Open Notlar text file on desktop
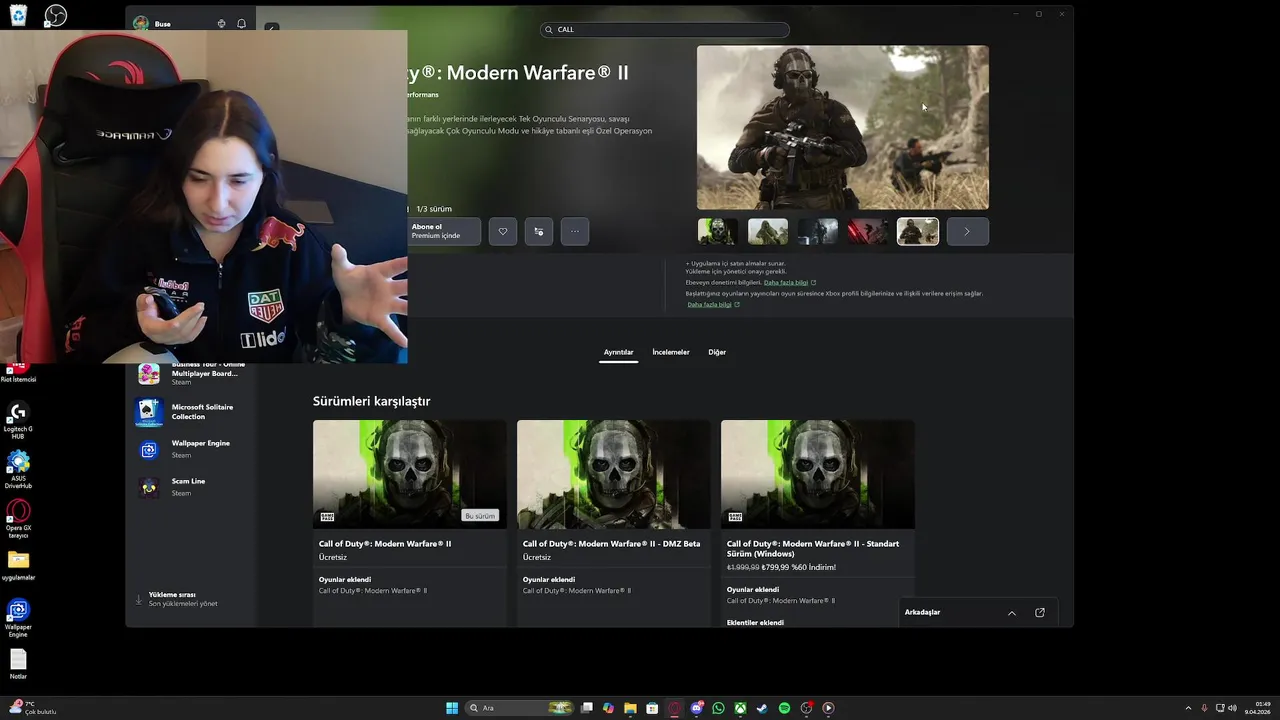 pos(18,665)
